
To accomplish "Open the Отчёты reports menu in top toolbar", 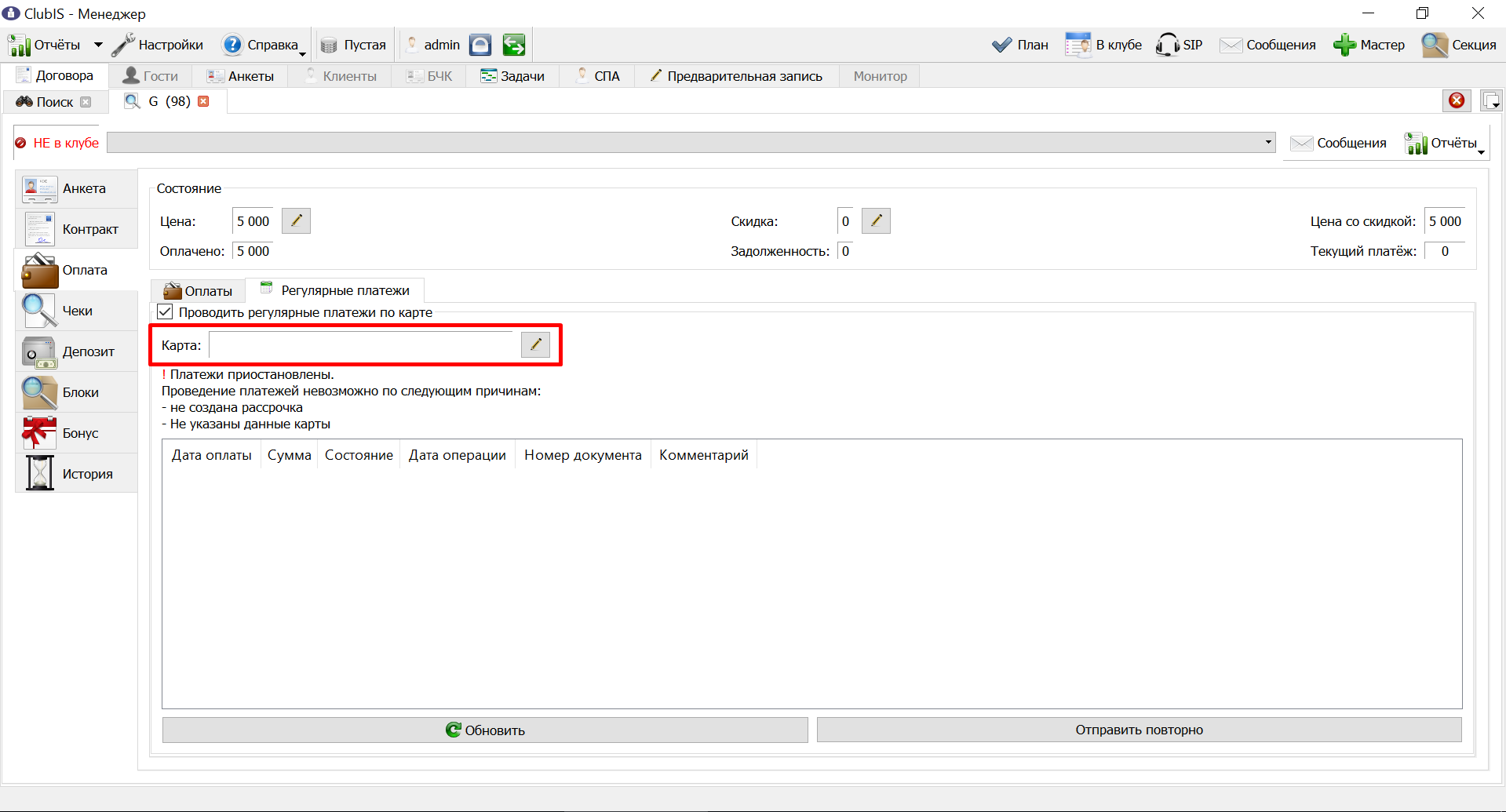I will 45,45.
